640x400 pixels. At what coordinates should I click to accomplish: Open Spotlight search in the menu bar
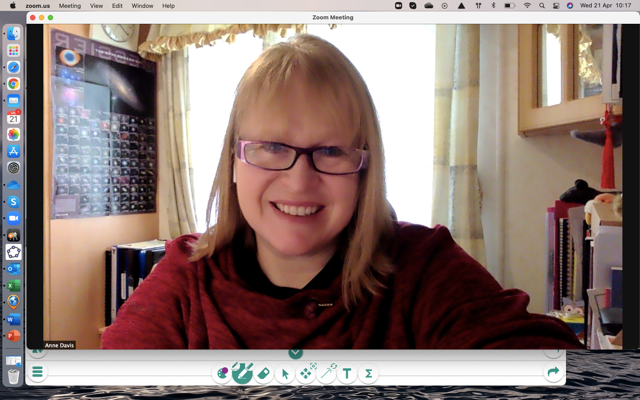point(544,6)
